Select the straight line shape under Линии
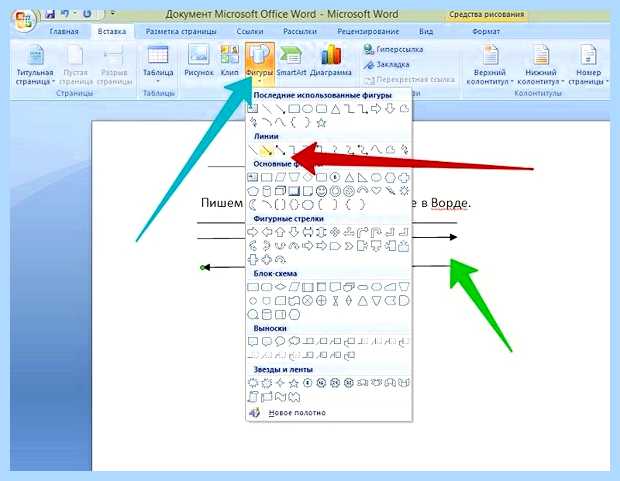The width and height of the screenshot is (620, 481). (x=252, y=150)
